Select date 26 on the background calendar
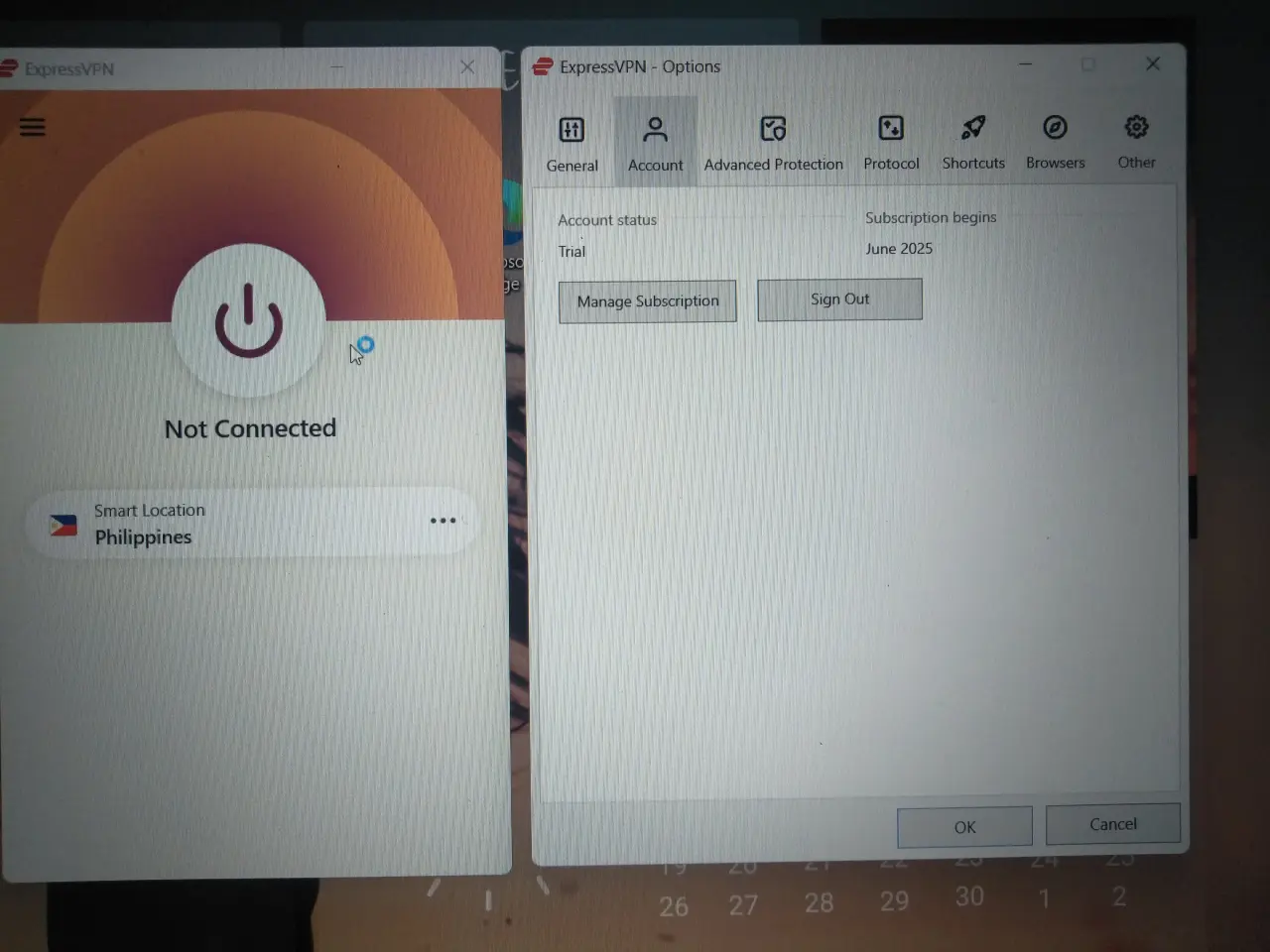Screen dimensions: 1270x952 (x=674, y=906)
